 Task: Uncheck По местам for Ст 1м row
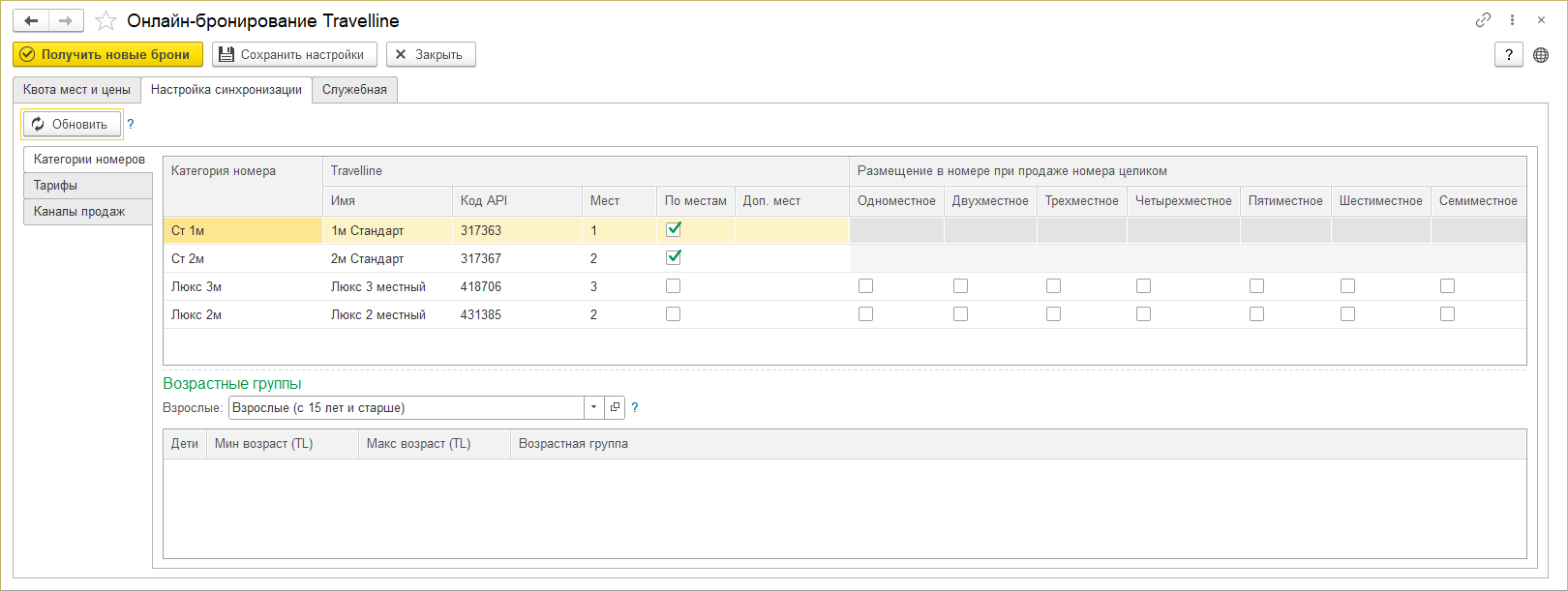click(674, 229)
